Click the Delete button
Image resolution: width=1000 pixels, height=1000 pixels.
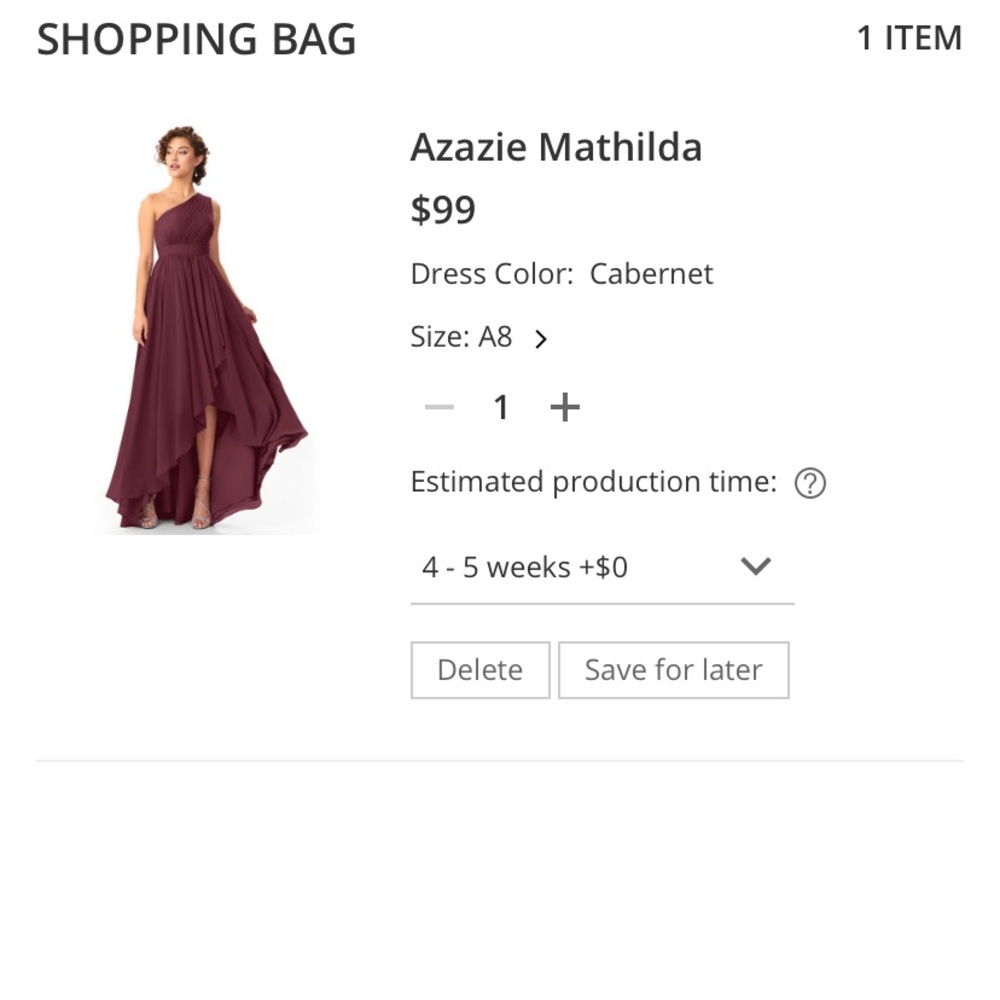(480, 669)
